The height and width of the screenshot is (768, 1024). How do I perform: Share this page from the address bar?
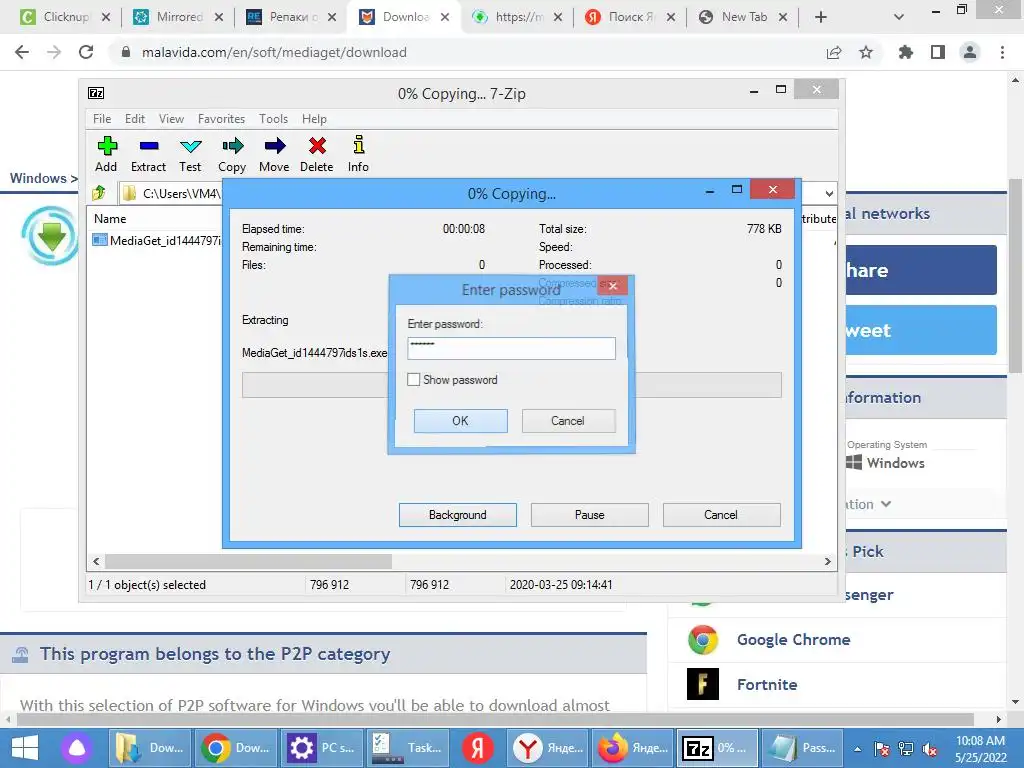click(x=834, y=52)
